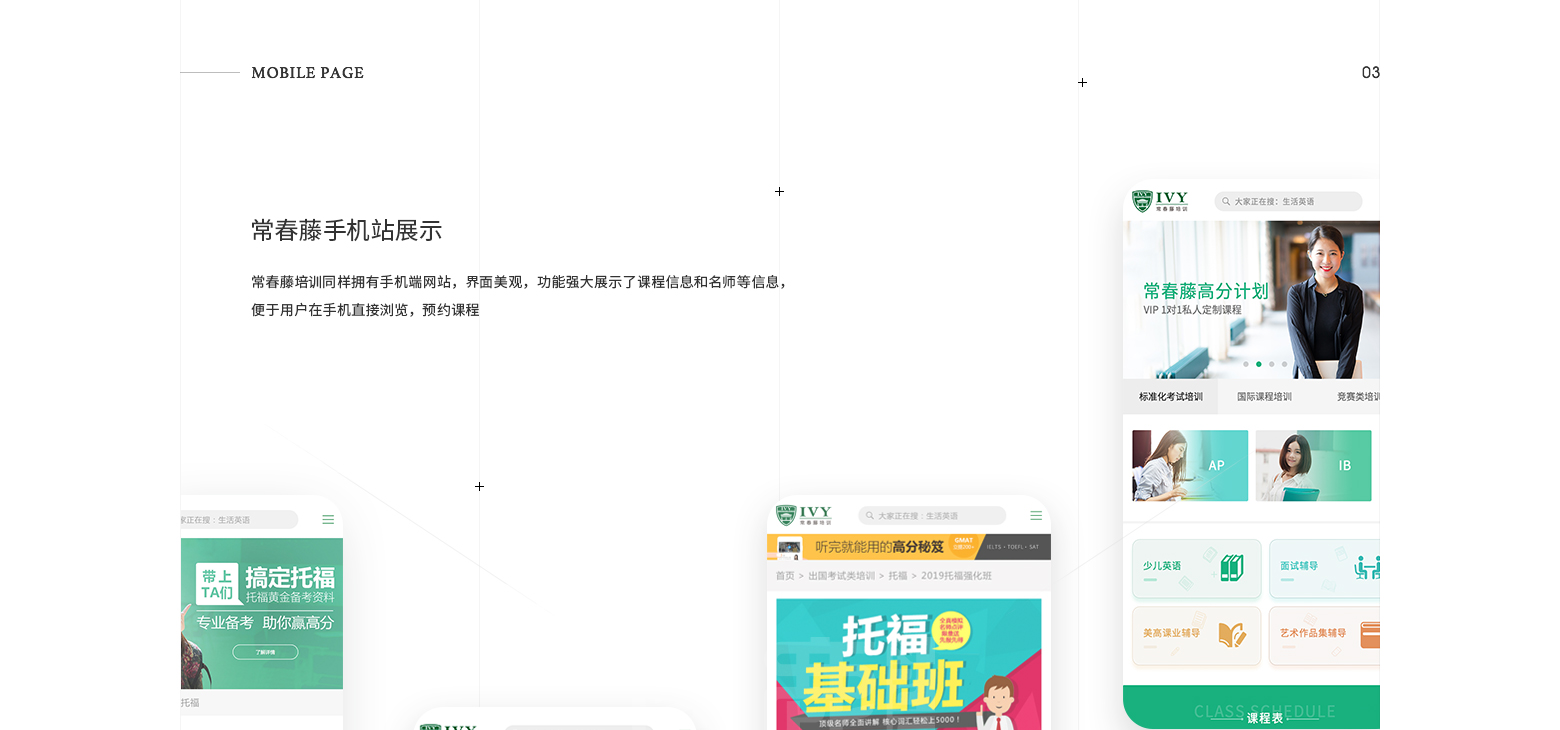Open the 托福基础班 course poster
This screenshot has width=1560, height=730.
[x=909, y=664]
